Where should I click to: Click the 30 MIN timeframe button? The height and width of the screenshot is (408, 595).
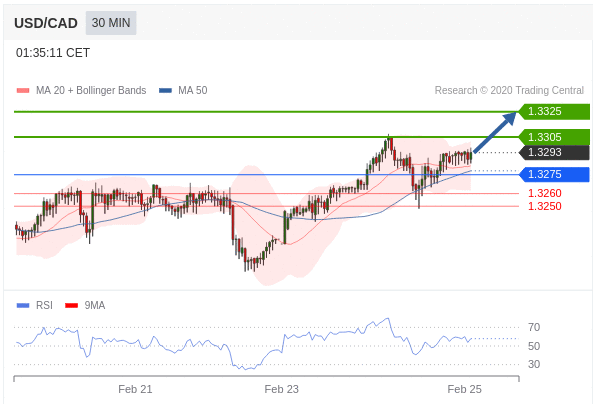tap(111, 23)
